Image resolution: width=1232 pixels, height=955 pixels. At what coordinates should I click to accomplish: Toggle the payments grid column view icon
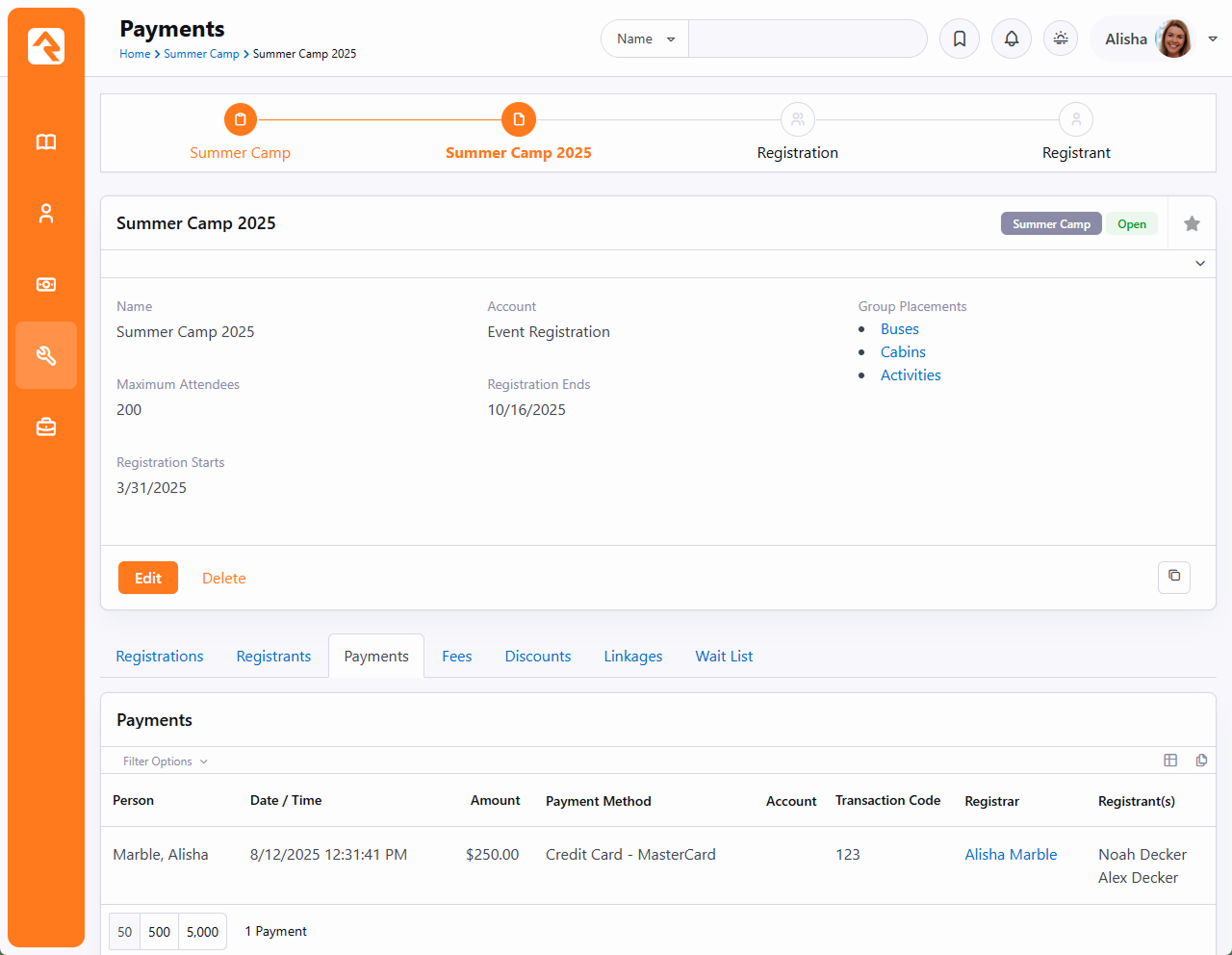click(1170, 761)
